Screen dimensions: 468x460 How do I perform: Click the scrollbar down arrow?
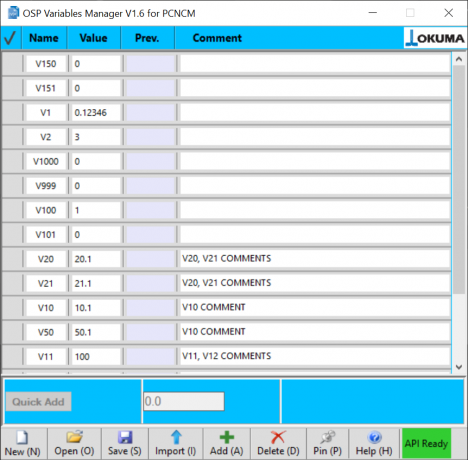[x=459, y=367]
